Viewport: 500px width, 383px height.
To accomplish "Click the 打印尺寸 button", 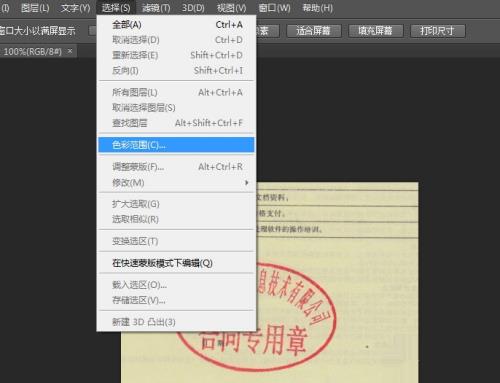I will click(x=437, y=31).
